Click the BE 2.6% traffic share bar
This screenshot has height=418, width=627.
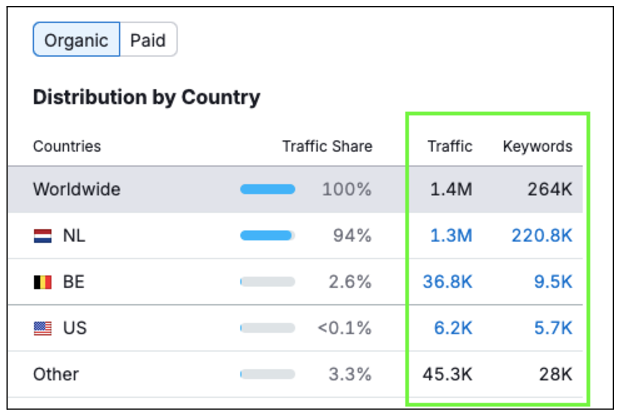(x=267, y=282)
